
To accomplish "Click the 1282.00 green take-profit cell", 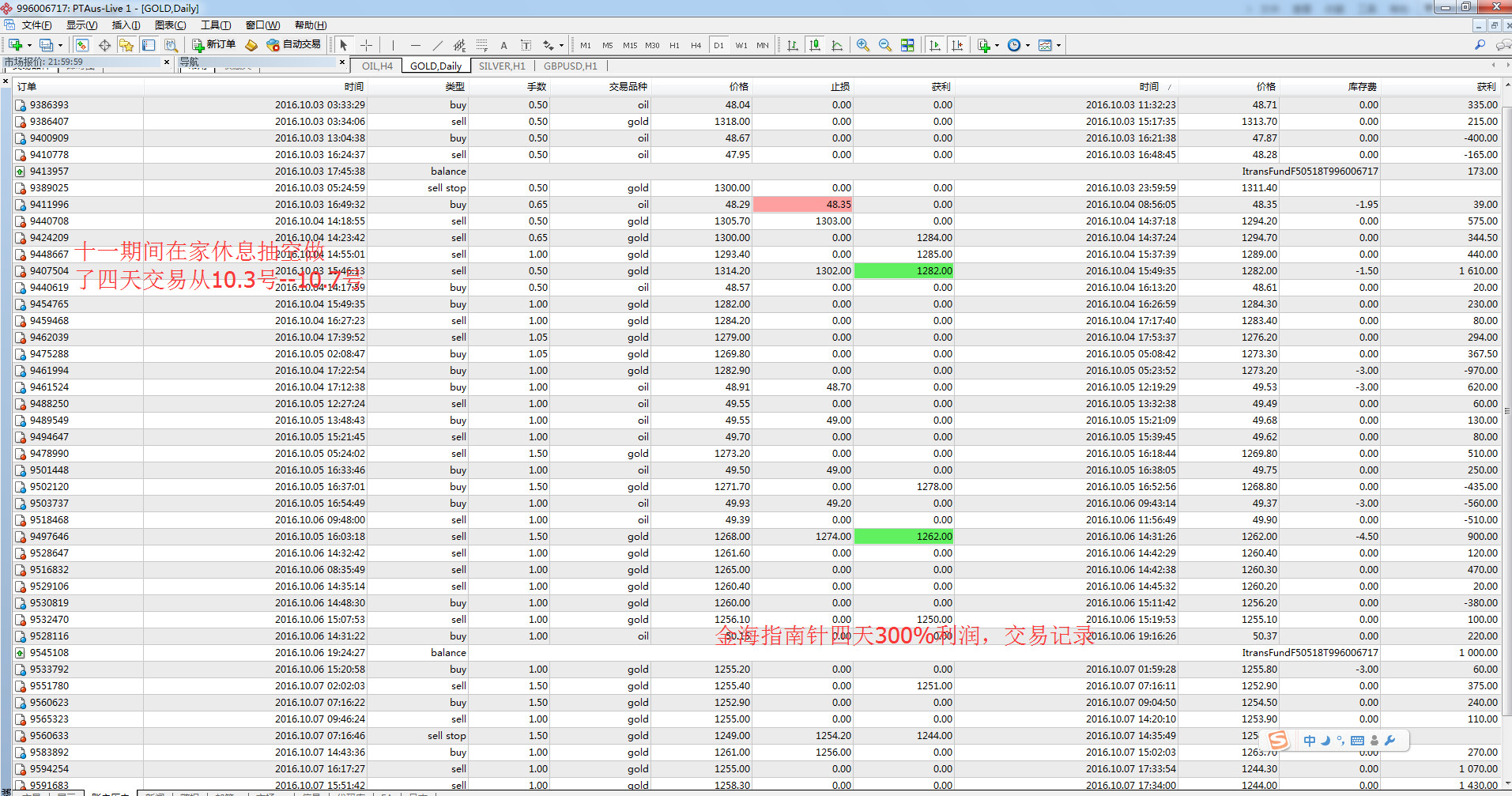I will point(904,271).
